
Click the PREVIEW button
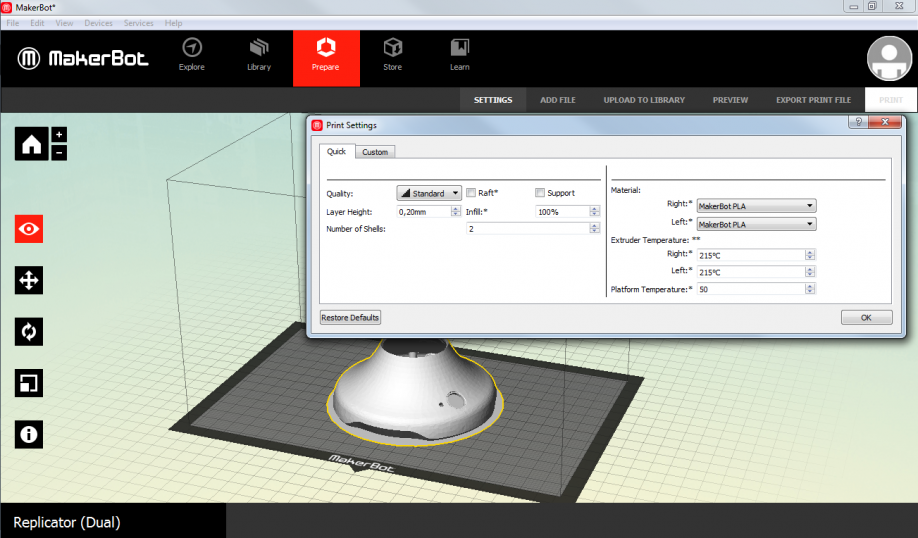(x=730, y=100)
